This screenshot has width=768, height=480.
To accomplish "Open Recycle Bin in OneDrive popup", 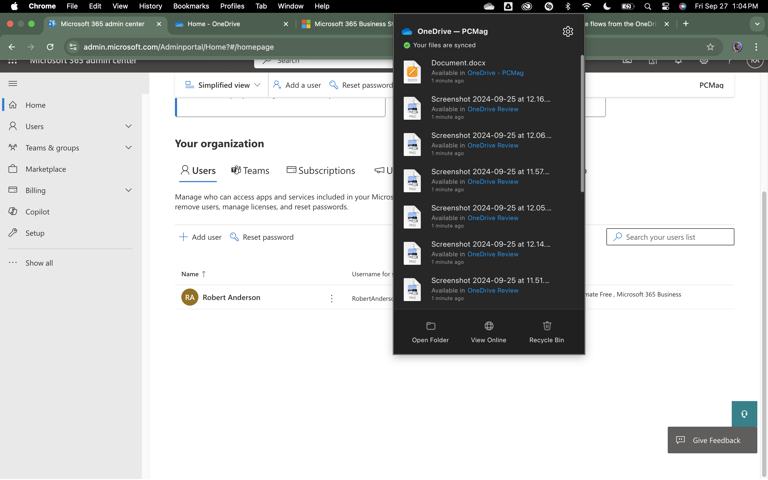I will [x=547, y=333].
